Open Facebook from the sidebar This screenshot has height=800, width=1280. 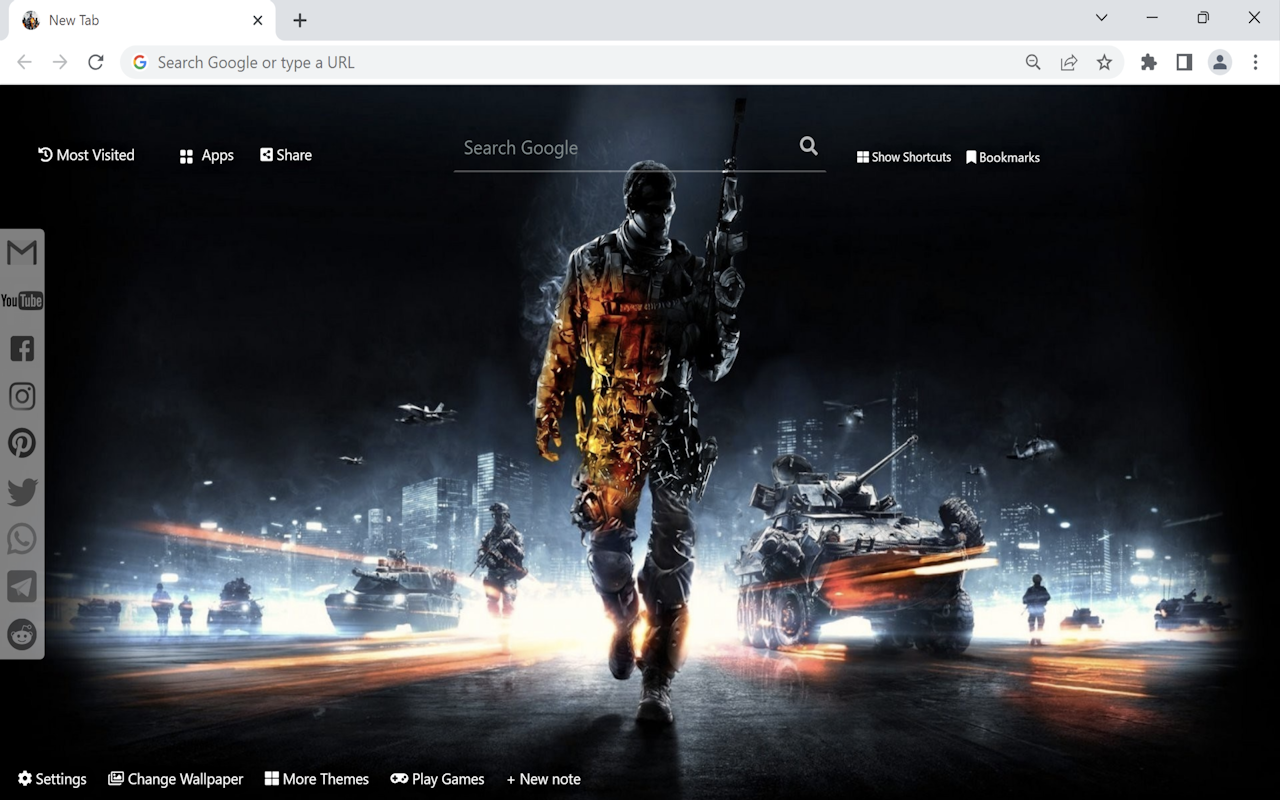tap(22, 348)
